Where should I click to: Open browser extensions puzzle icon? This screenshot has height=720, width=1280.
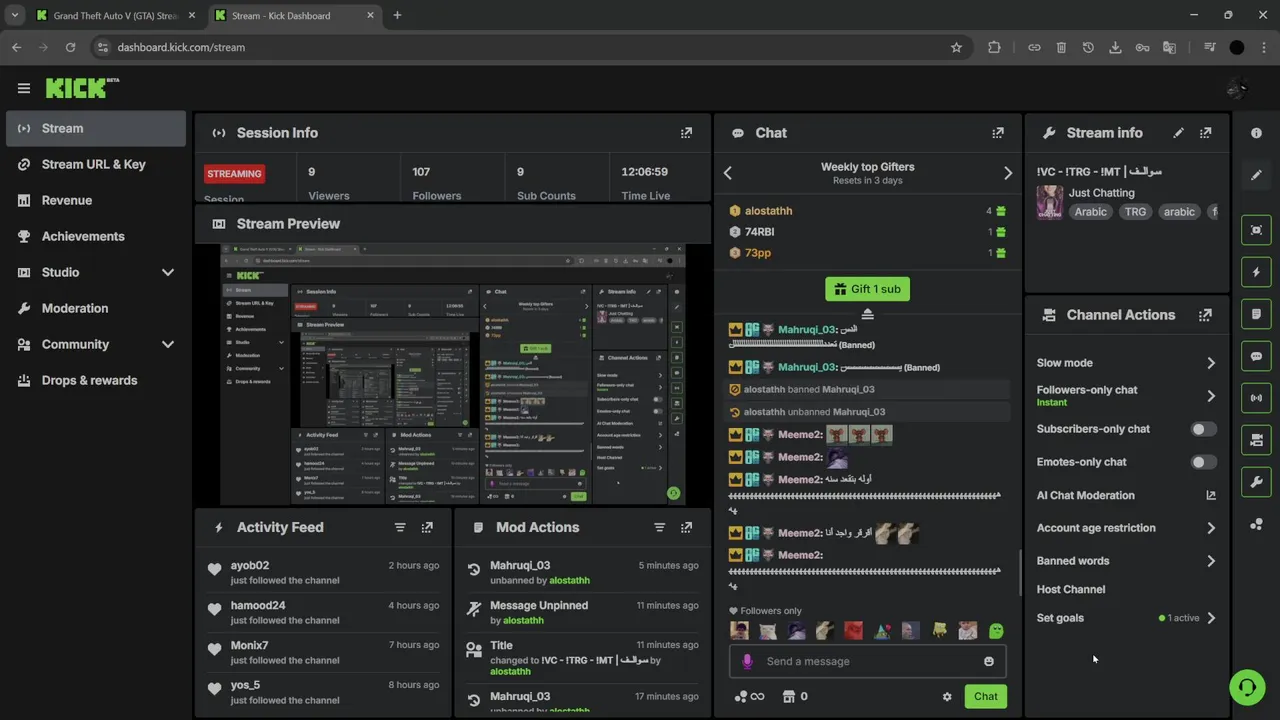(x=994, y=47)
